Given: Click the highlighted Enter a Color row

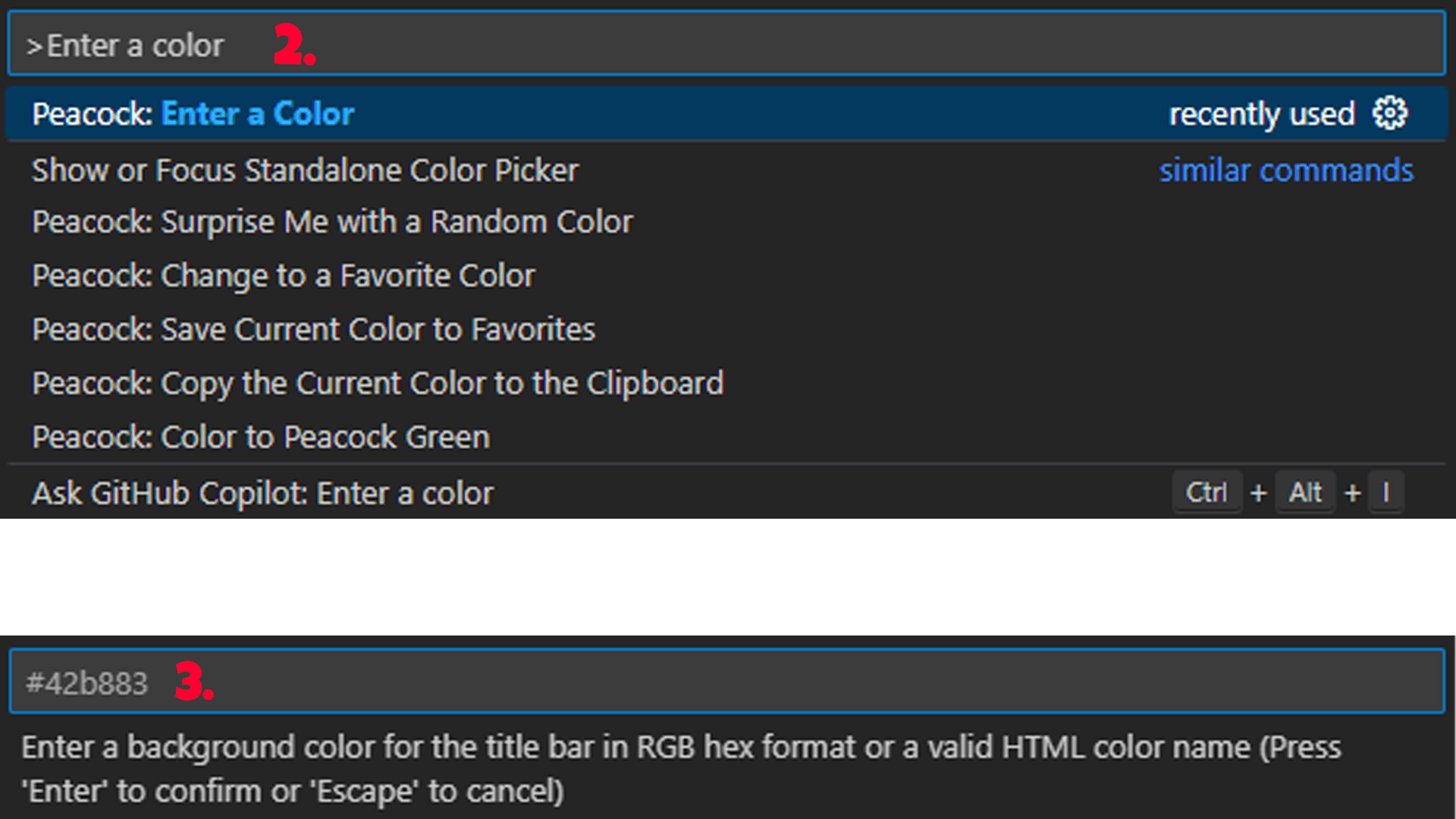Looking at the screenshot, I should [x=682, y=113].
